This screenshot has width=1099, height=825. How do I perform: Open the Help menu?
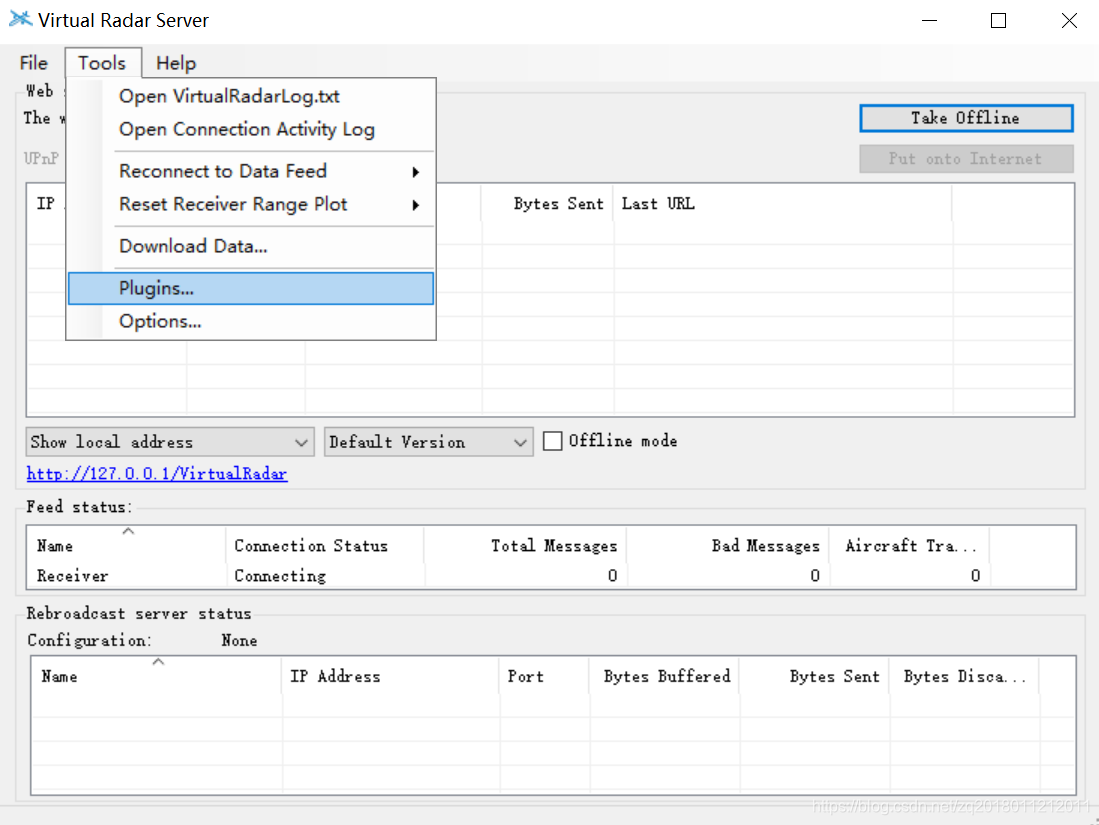pyautogui.click(x=176, y=63)
